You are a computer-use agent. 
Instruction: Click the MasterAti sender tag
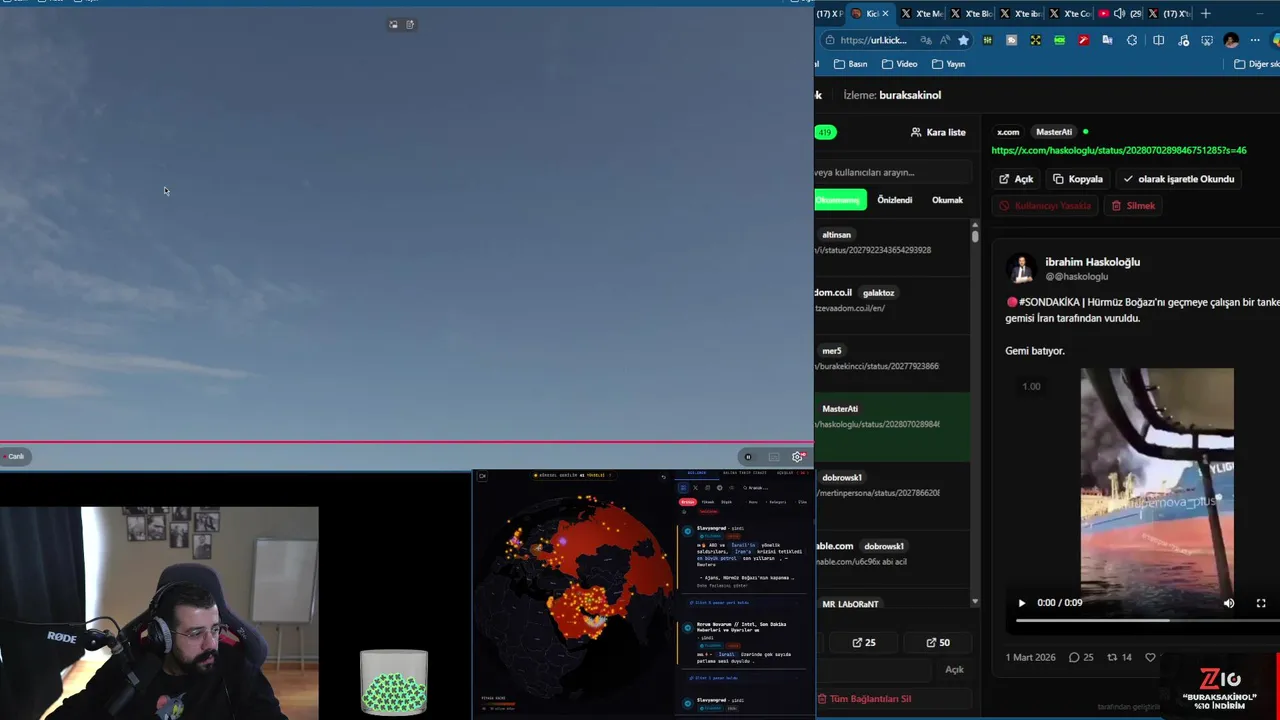1054,132
